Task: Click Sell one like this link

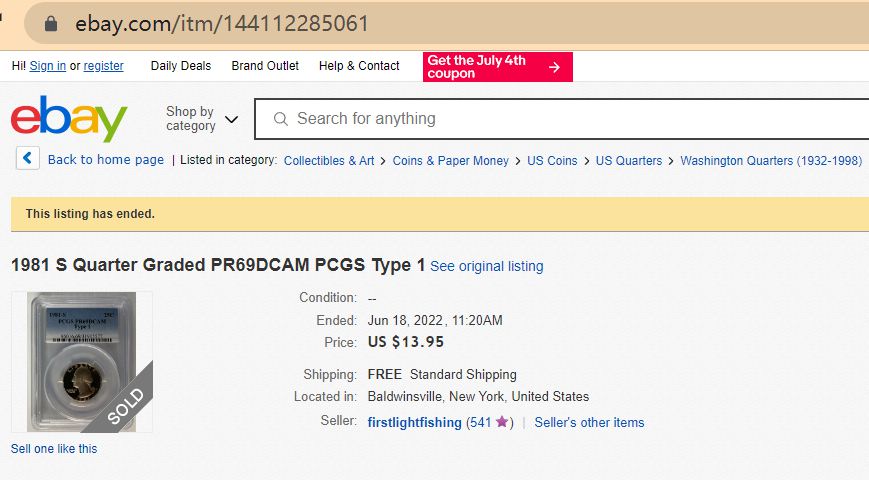Action: point(54,449)
